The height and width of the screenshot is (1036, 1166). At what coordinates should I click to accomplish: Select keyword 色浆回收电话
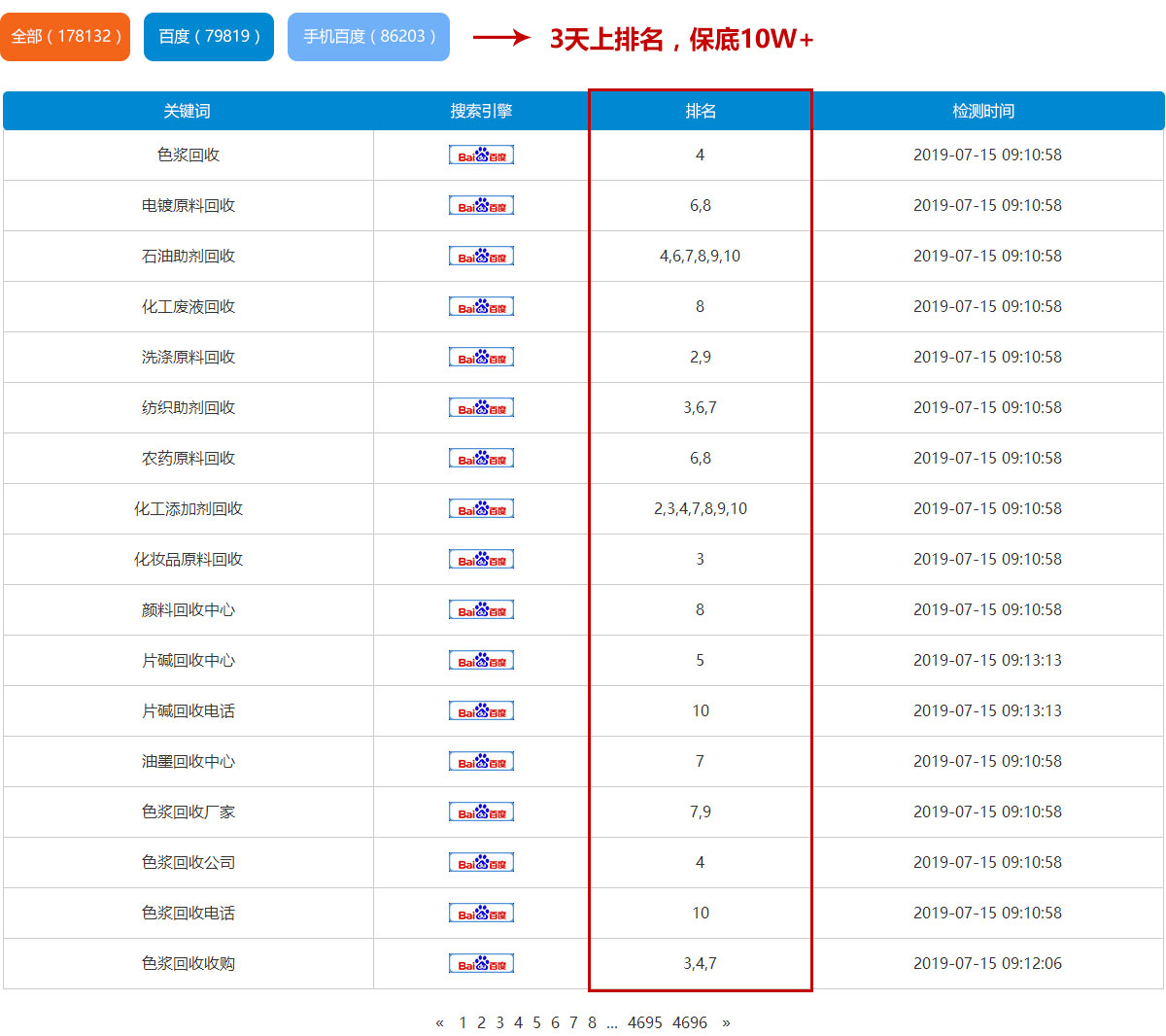(189, 913)
